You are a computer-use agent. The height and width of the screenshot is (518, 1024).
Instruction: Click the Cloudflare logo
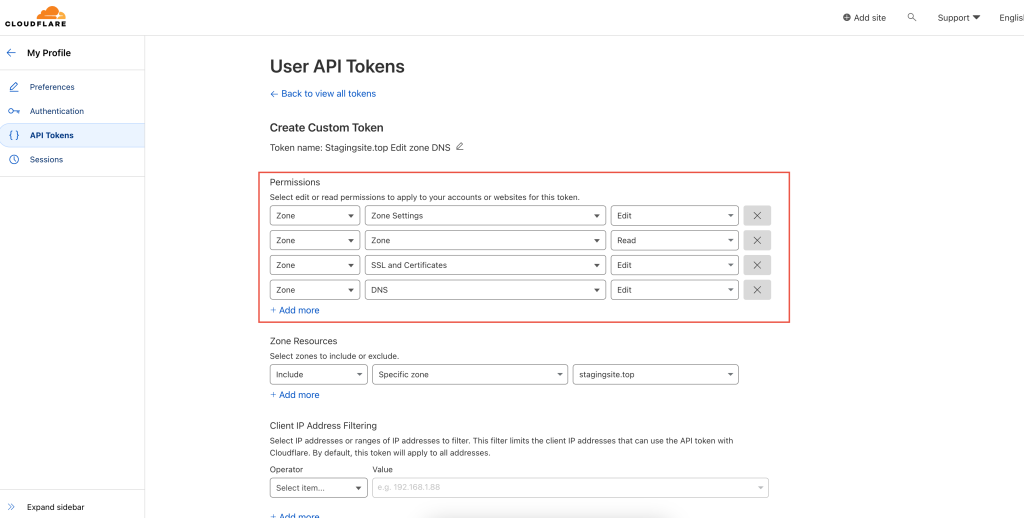click(x=35, y=17)
